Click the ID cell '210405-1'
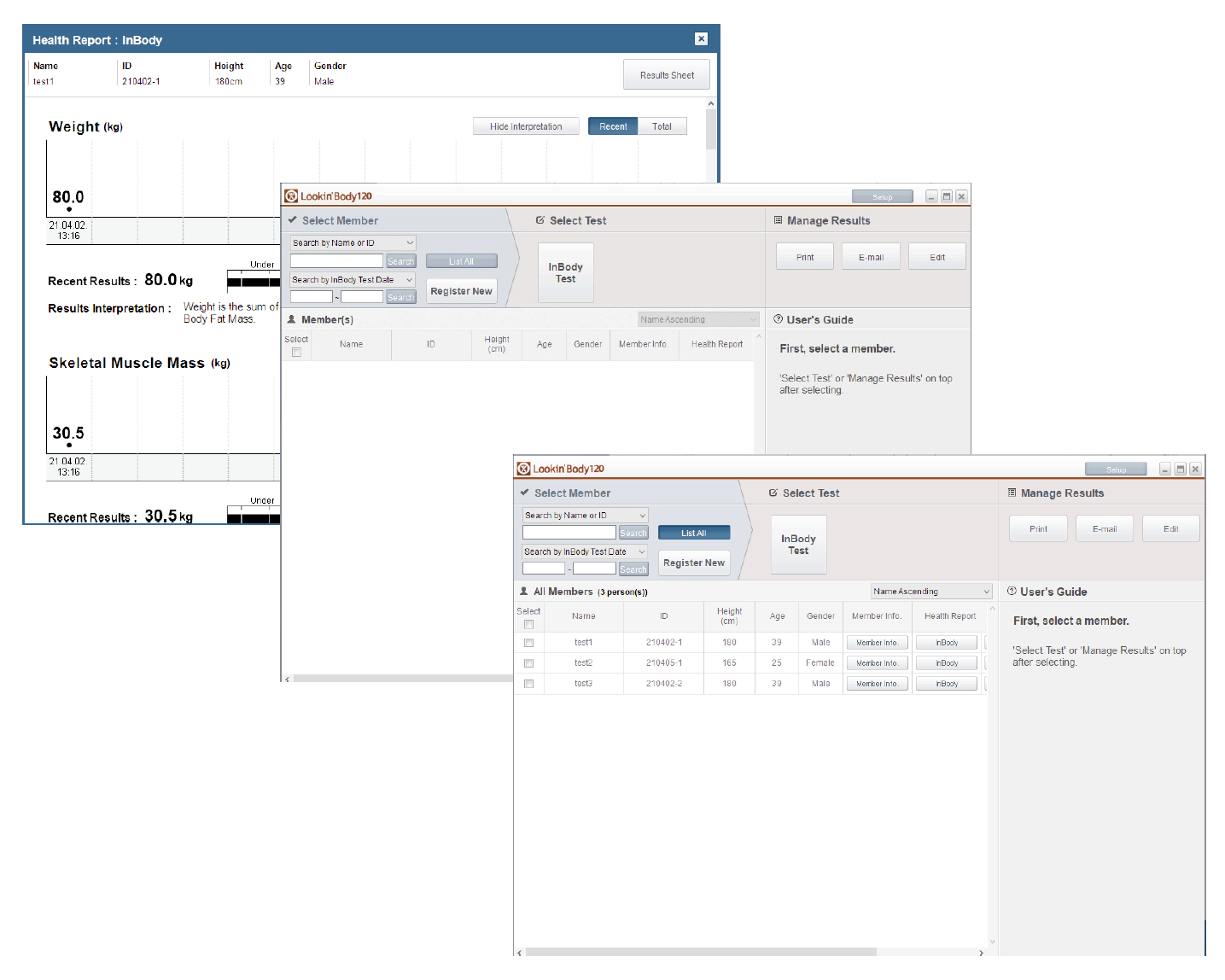Image resolution: width=1225 pixels, height=980 pixels. tap(664, 663)
